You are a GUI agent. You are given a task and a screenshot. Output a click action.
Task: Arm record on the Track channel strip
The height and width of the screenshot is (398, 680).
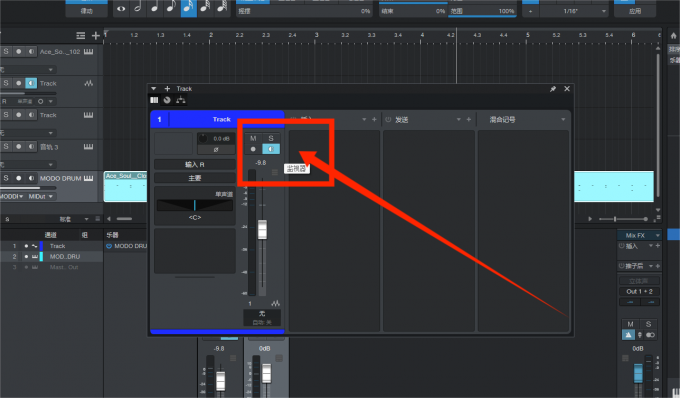[253, 149]
